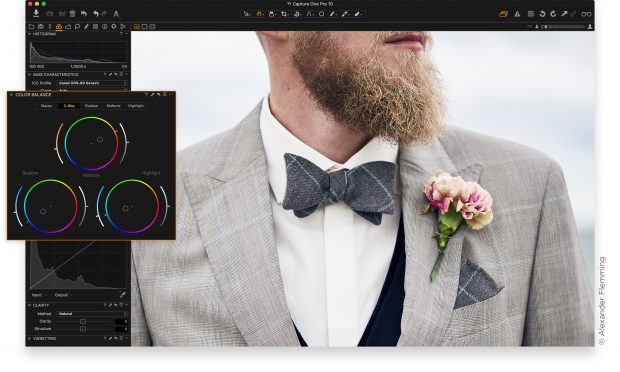Click the curve Output value field
This screenshot has height=372, width=620.
[x=72, y=295]
